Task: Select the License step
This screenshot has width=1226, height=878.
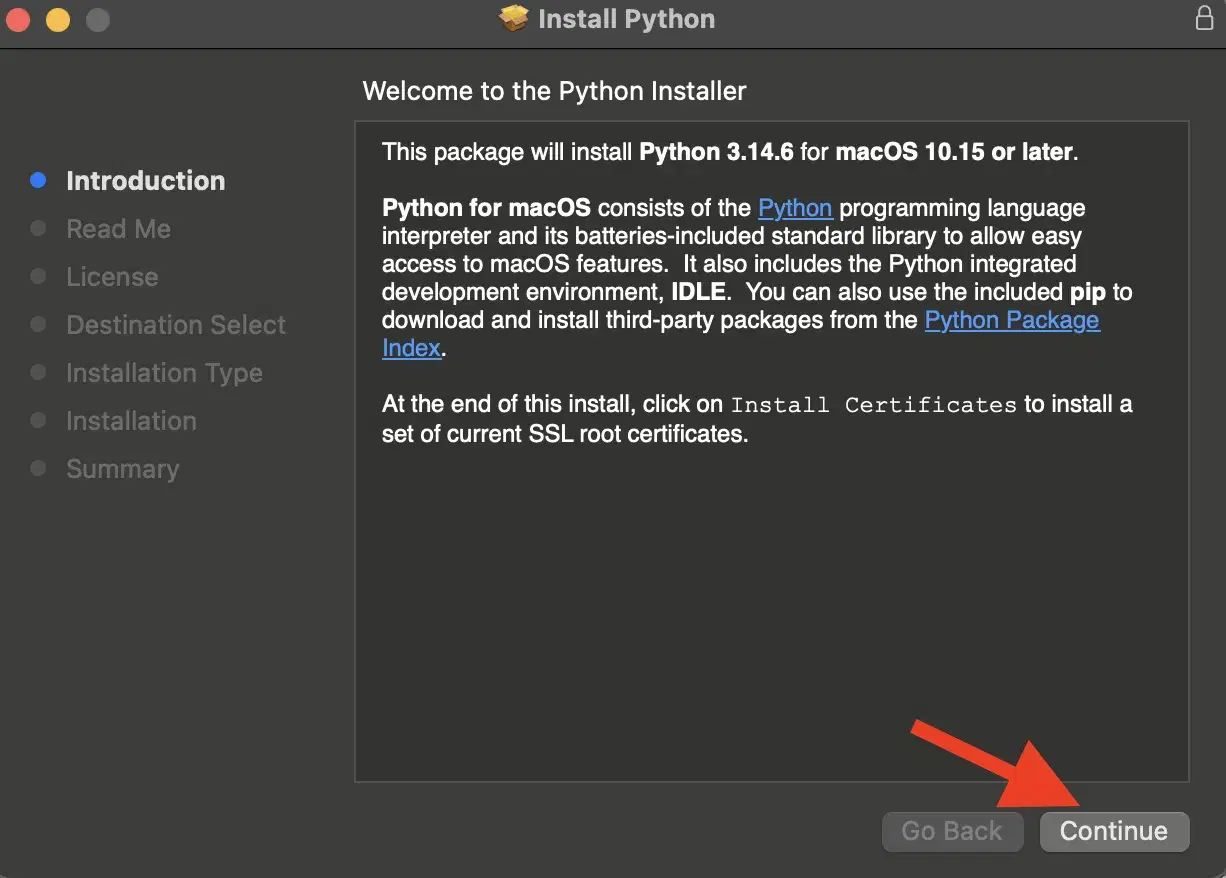Action: [x=112, y=277]
